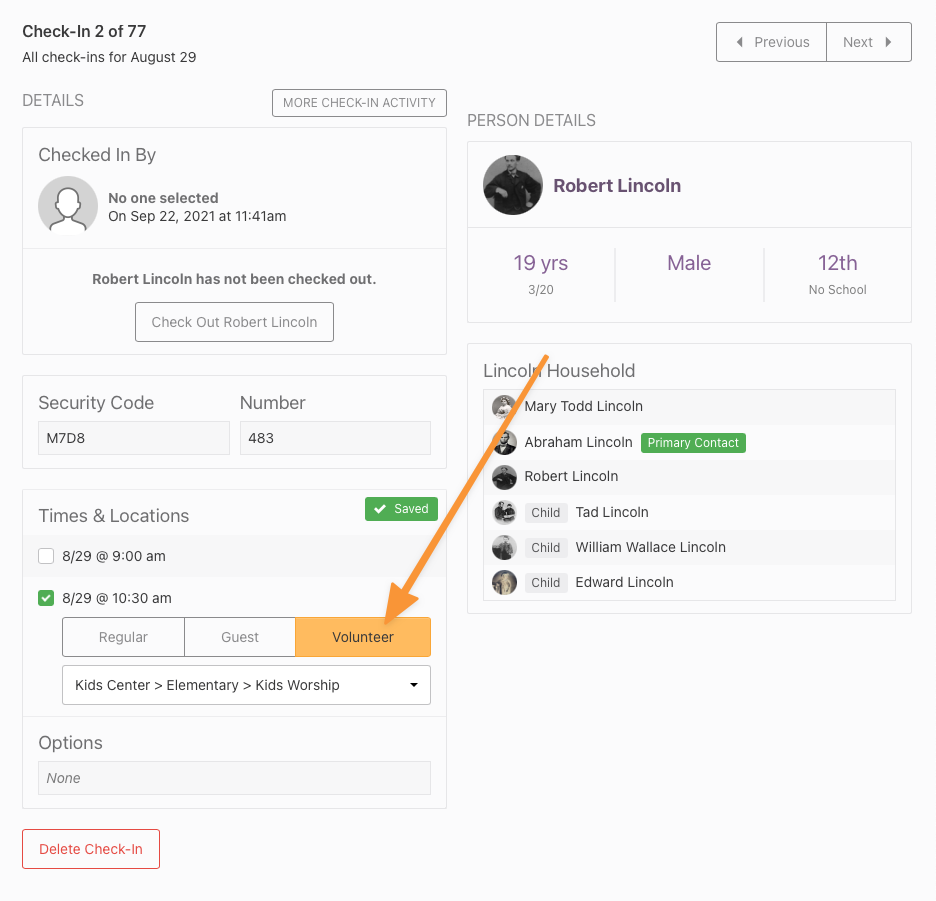This screenshot has height=901, width=936.
Task: Click the 12th grade value
Action: tap(838, 263)
